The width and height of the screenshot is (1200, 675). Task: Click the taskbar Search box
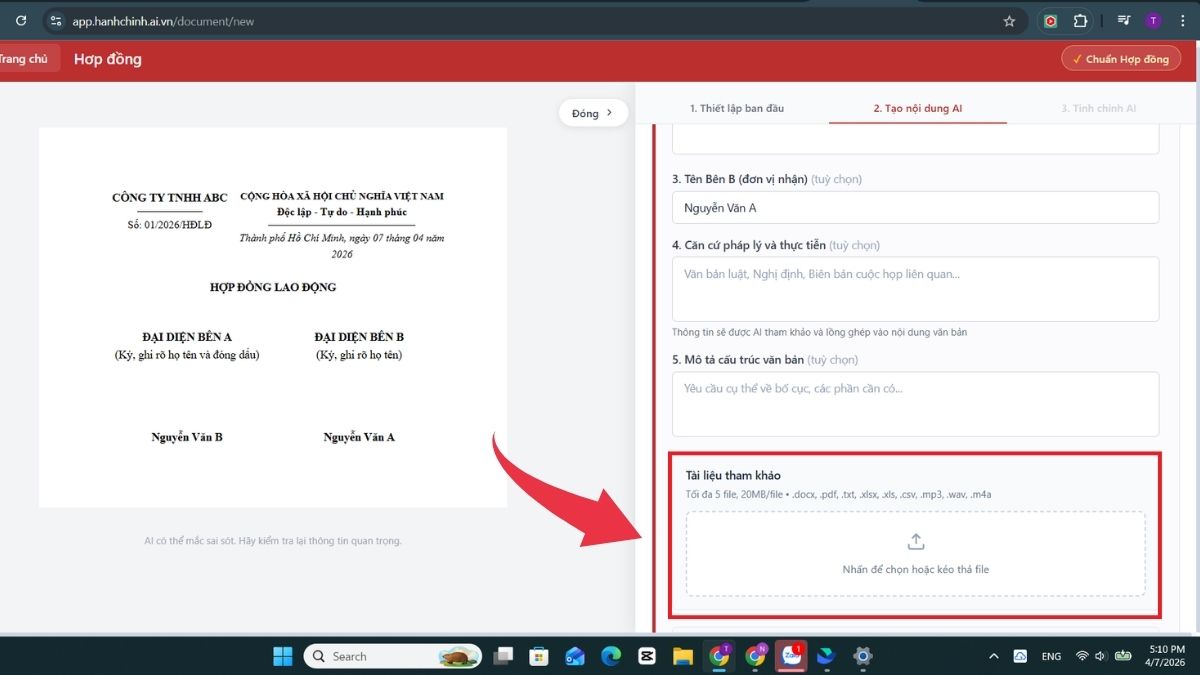[x=393, y=656]
